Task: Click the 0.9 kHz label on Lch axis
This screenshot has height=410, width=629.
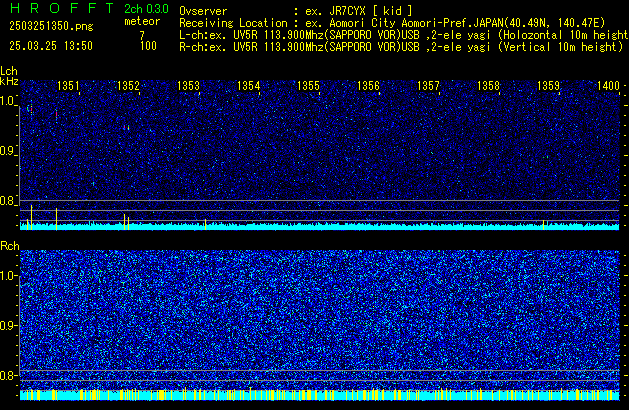Action: pos(8,151)
